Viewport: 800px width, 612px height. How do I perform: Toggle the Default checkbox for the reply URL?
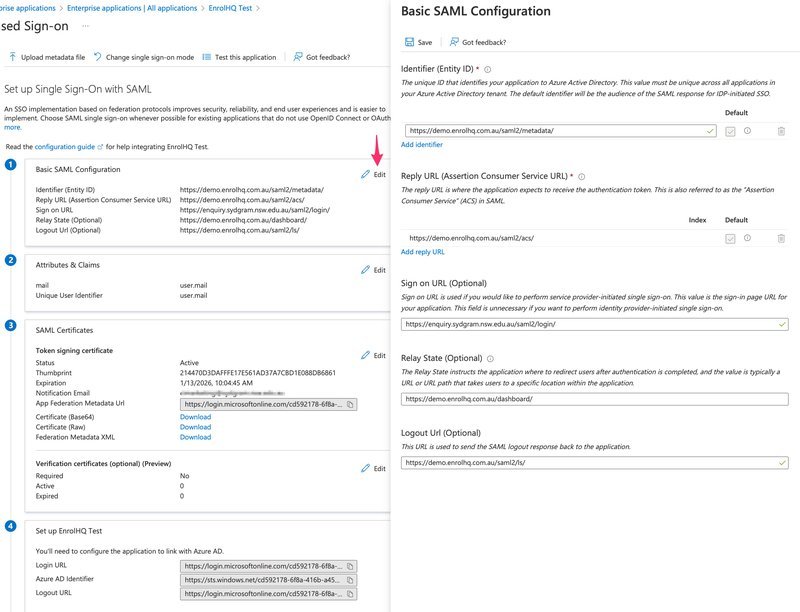pos(731,236)
